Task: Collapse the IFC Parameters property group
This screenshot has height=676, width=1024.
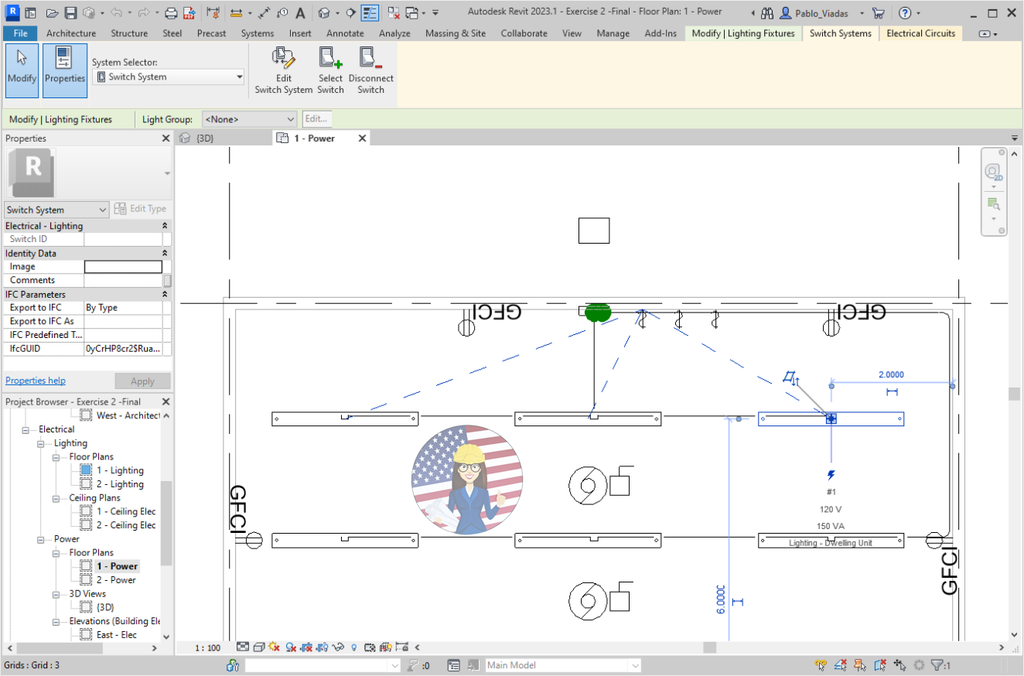Action: [165, 294]
